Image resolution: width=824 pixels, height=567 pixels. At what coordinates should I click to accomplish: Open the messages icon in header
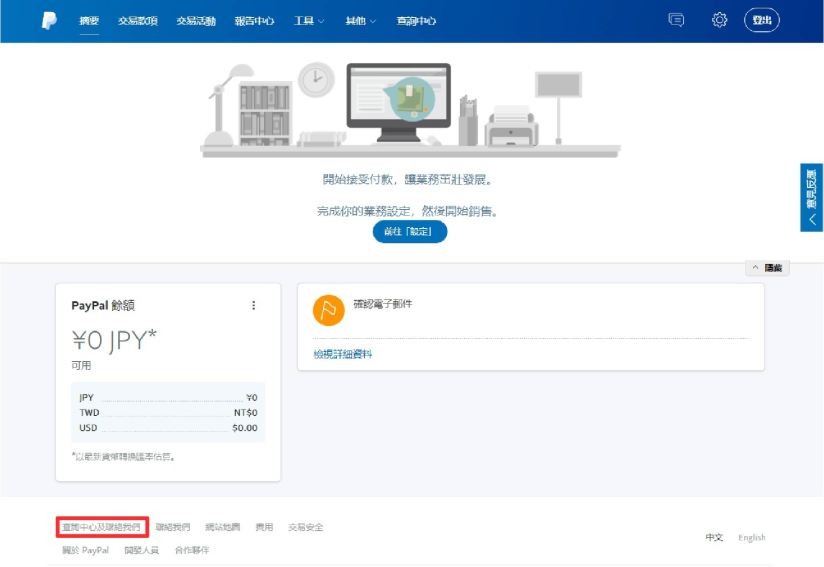coord(676,20)
